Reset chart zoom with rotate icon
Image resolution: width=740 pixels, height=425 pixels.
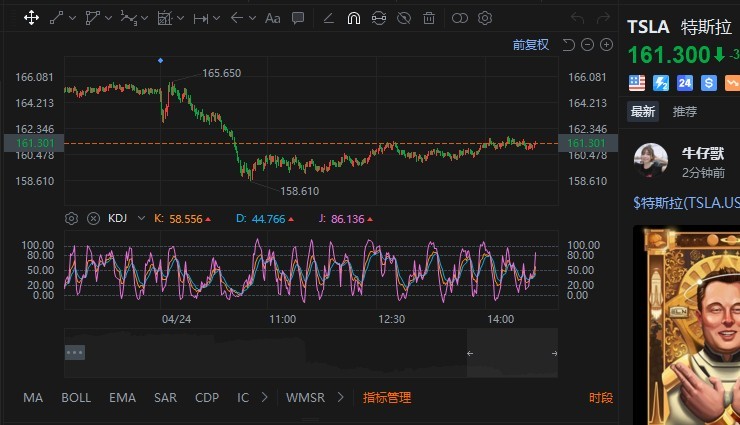pos(569,45)
